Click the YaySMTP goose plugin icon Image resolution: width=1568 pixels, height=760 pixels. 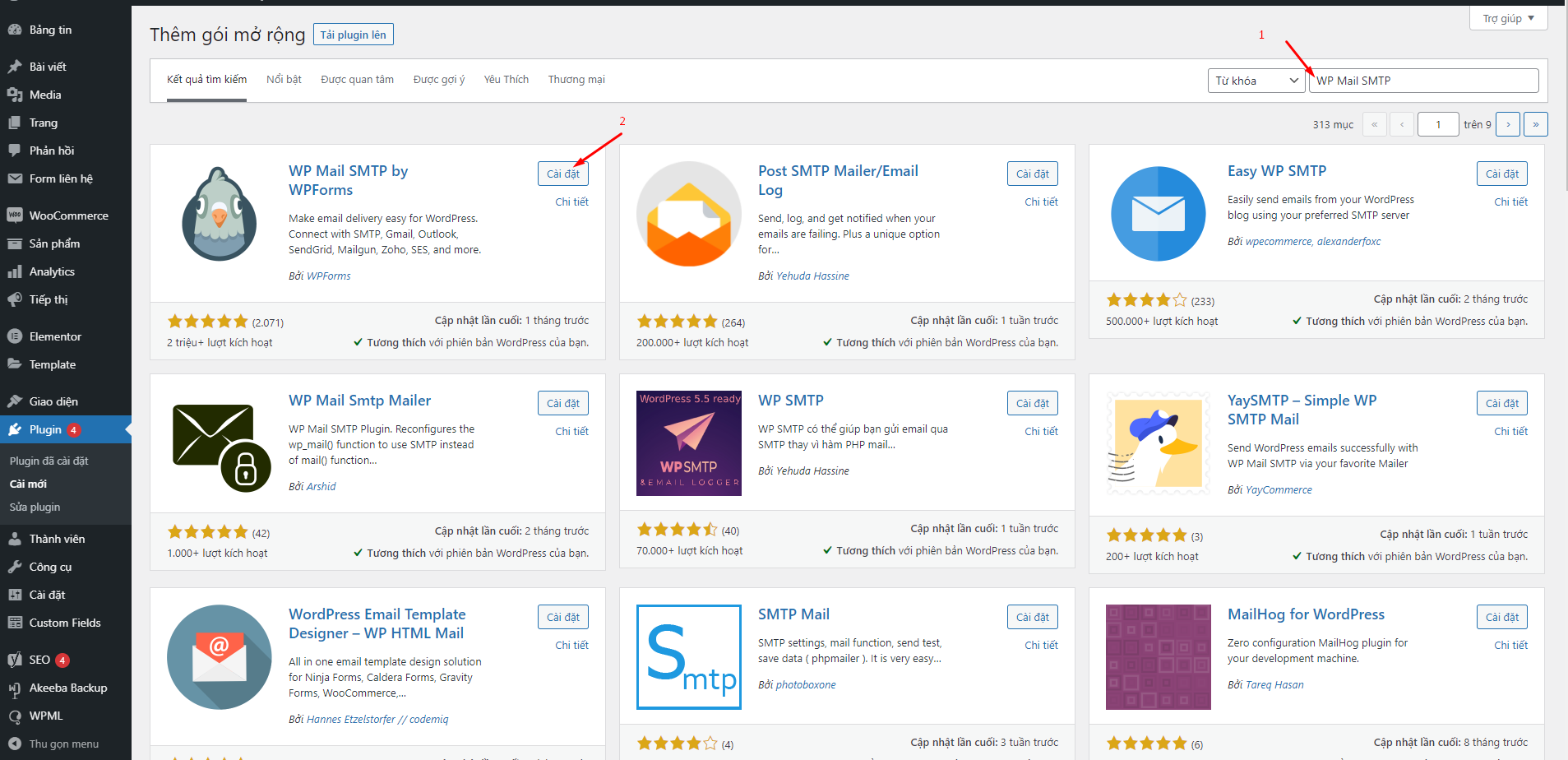(1158, 443)
